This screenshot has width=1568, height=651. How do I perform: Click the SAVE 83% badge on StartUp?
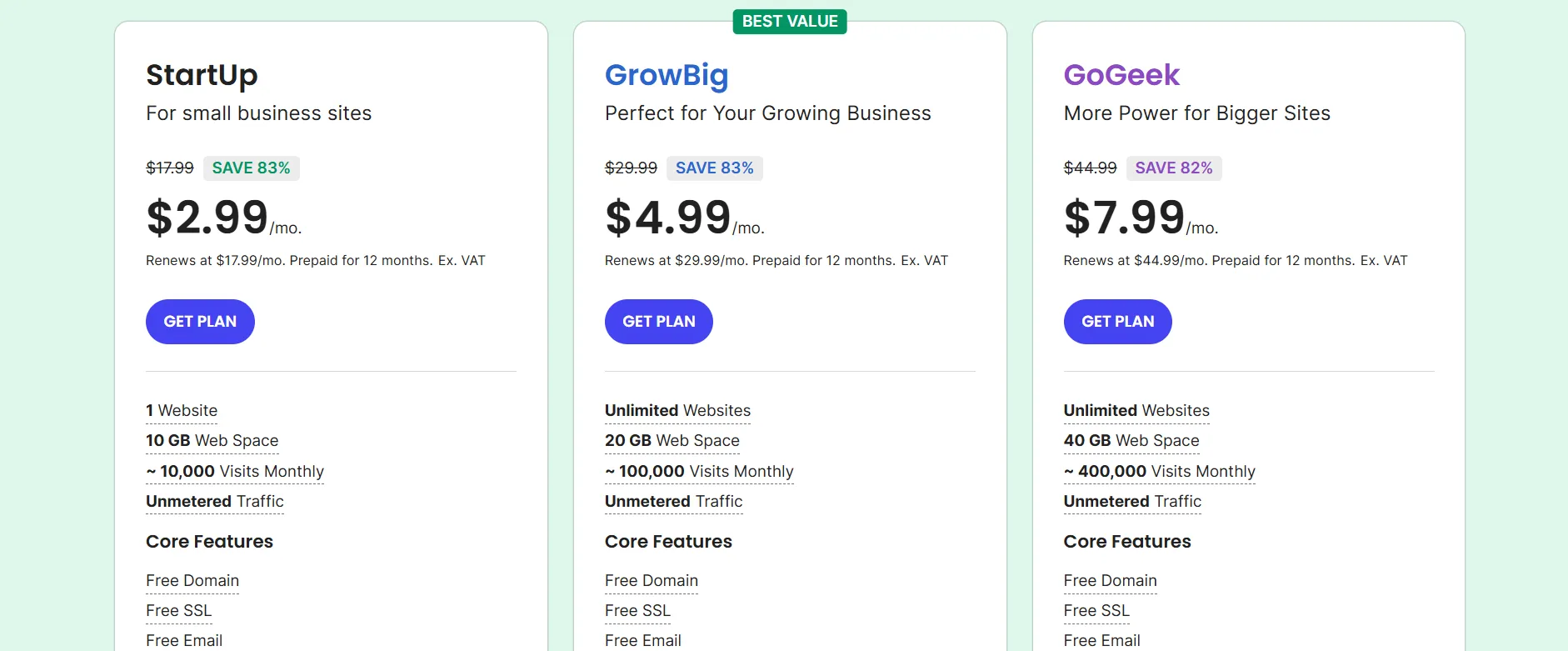(x=251, y=168)
